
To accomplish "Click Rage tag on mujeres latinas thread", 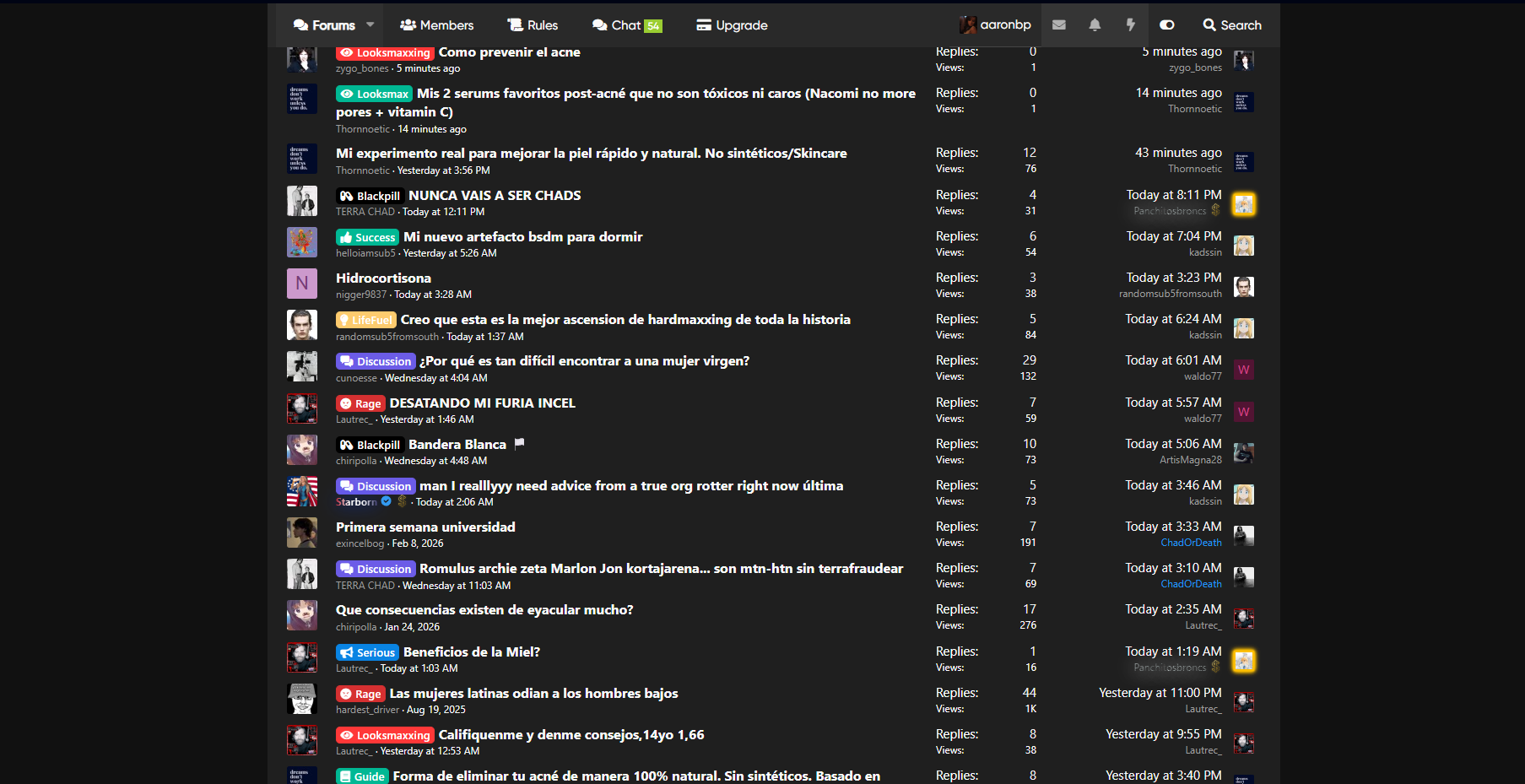I will click(x=360, y=694).
